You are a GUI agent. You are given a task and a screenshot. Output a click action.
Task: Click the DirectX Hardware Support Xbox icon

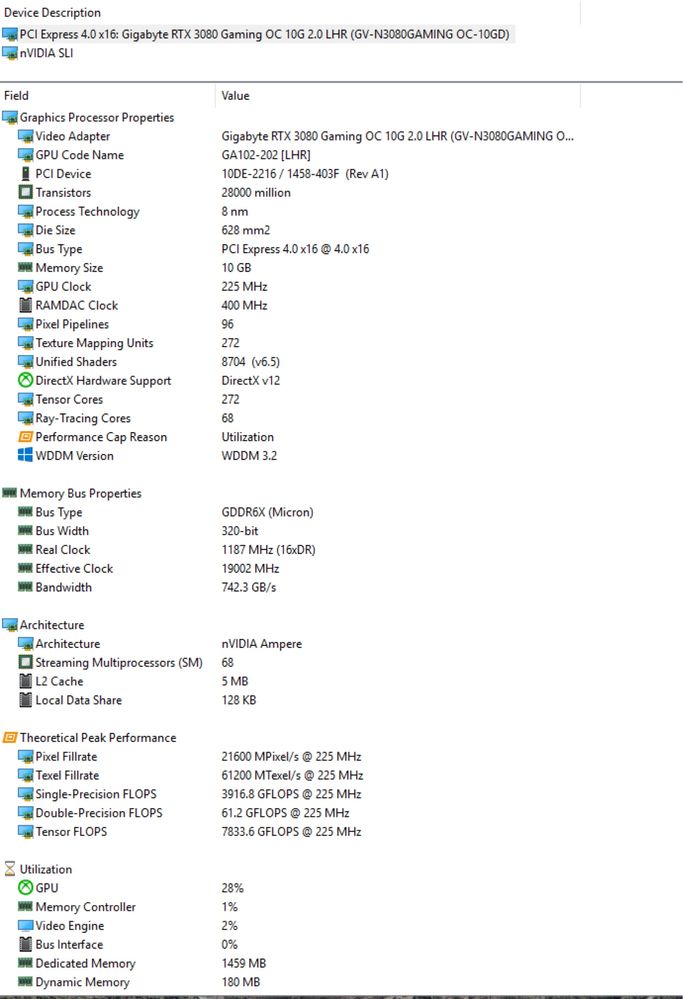(25, 380)
